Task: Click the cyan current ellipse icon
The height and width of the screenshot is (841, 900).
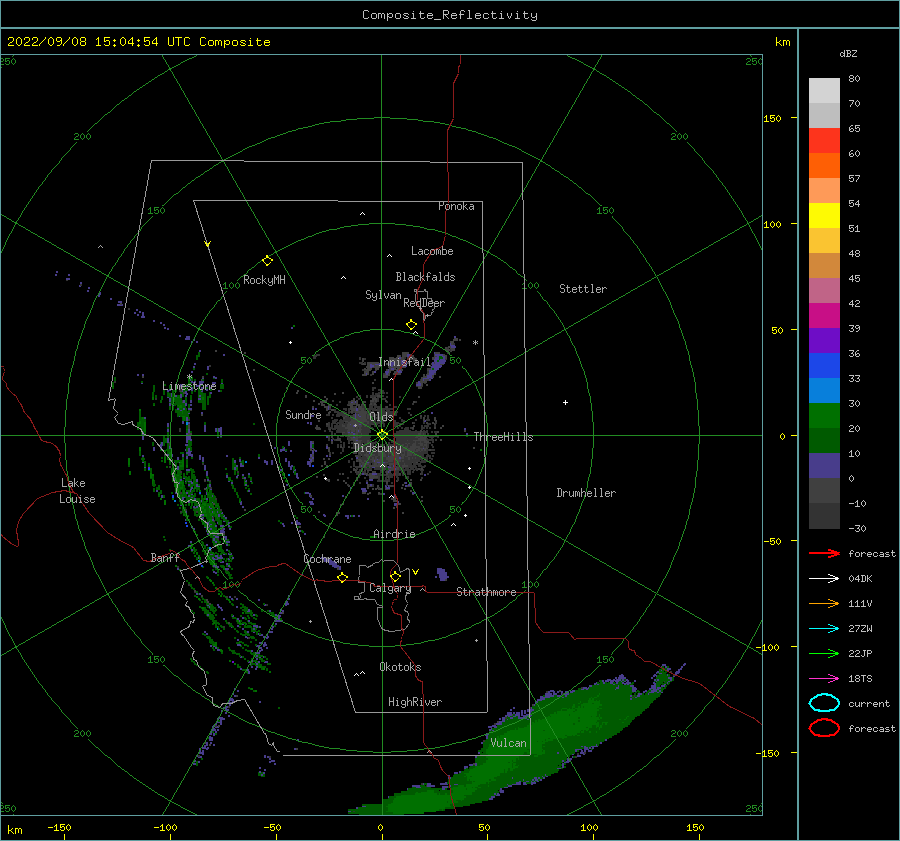Action: (824, 703)
